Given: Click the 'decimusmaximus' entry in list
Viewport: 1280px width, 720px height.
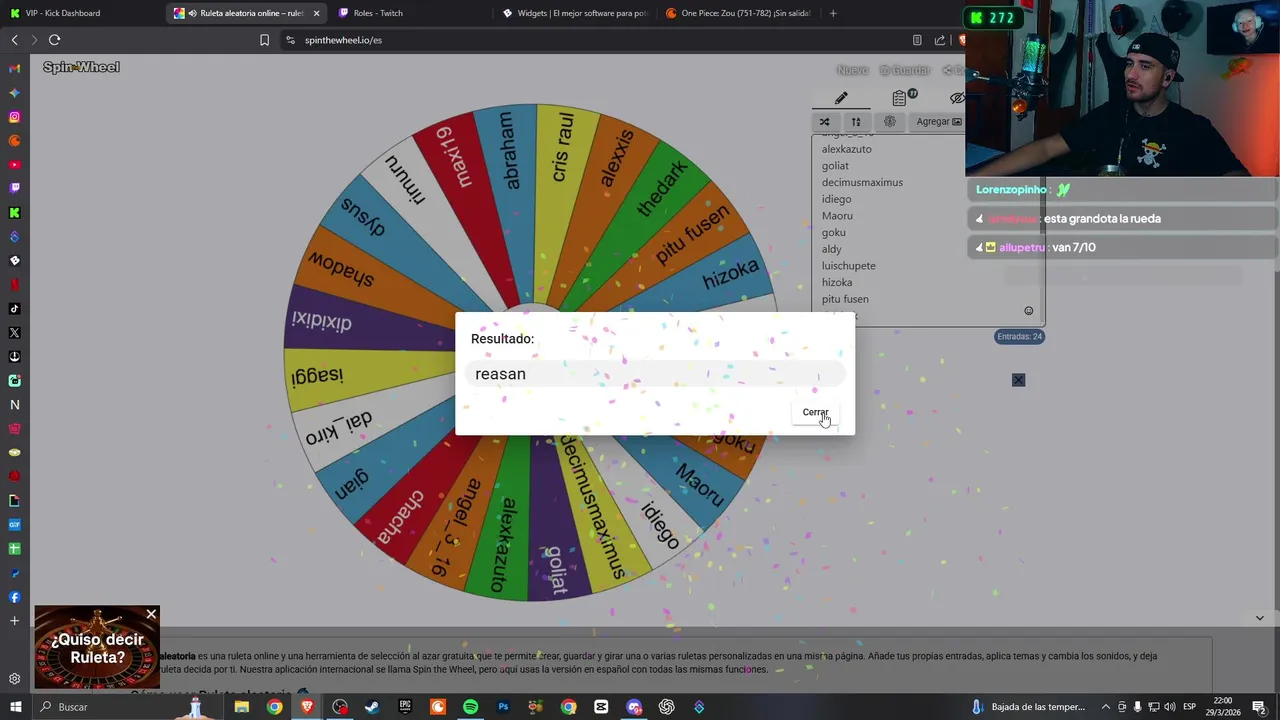Looking at the screenshot, I should [x=862, y=182].
